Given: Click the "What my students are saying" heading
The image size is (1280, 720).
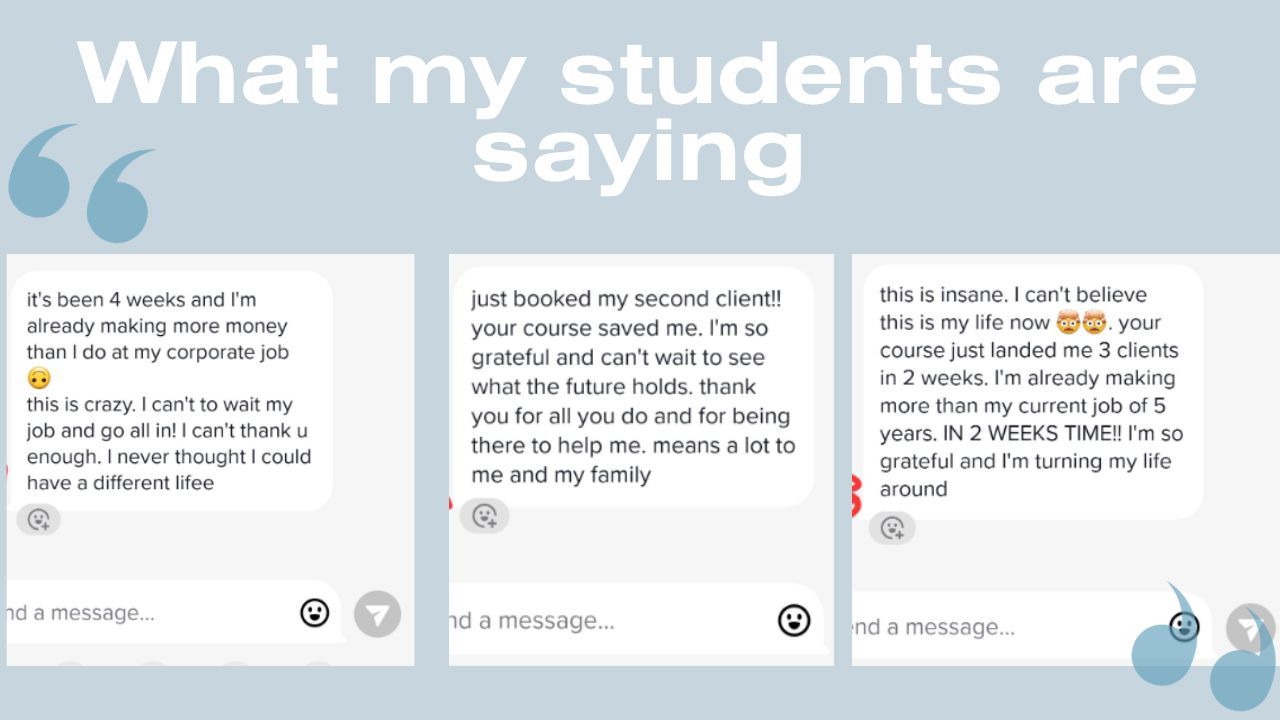Looking at the screenshot, I should coord(638,110).
